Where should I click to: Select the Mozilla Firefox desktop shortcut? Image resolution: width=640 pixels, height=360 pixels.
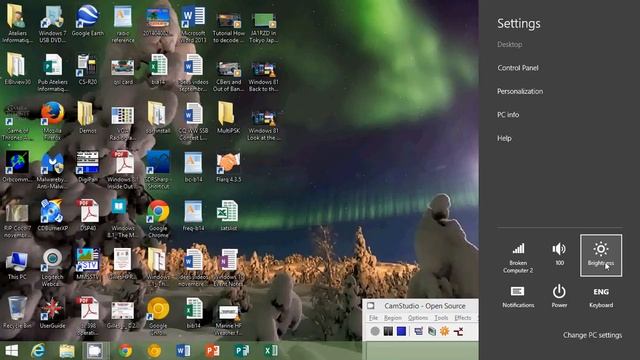click(x=52, y=121)
